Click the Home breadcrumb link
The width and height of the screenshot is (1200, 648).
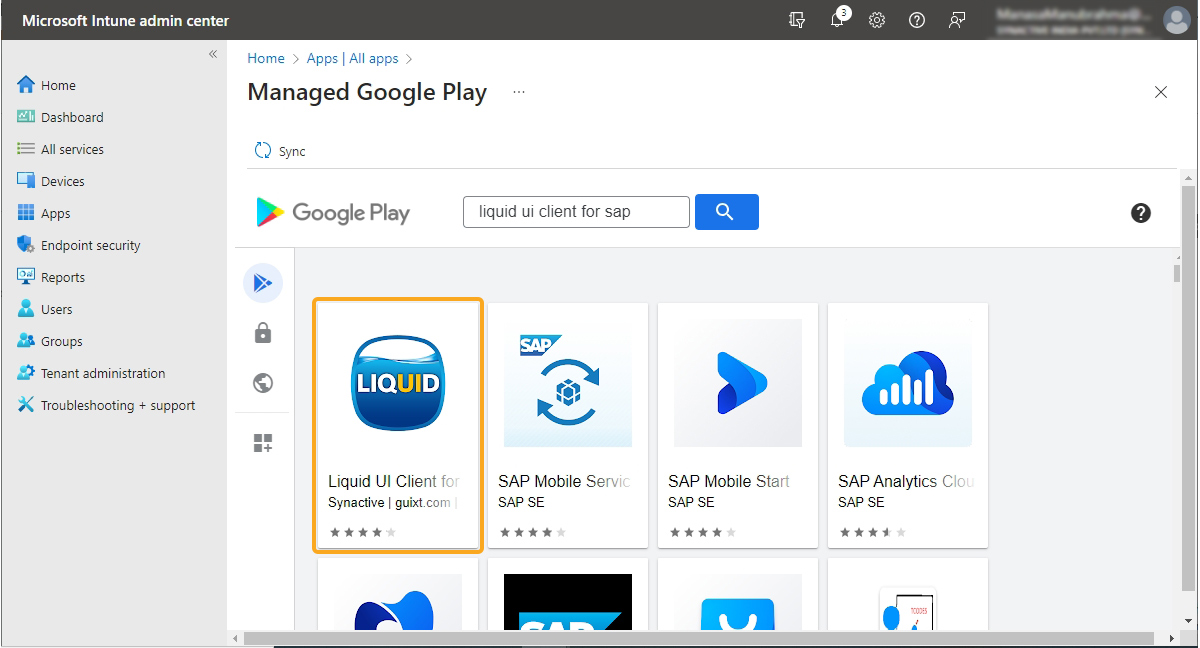pyautogui.click(x=266, y=58)
